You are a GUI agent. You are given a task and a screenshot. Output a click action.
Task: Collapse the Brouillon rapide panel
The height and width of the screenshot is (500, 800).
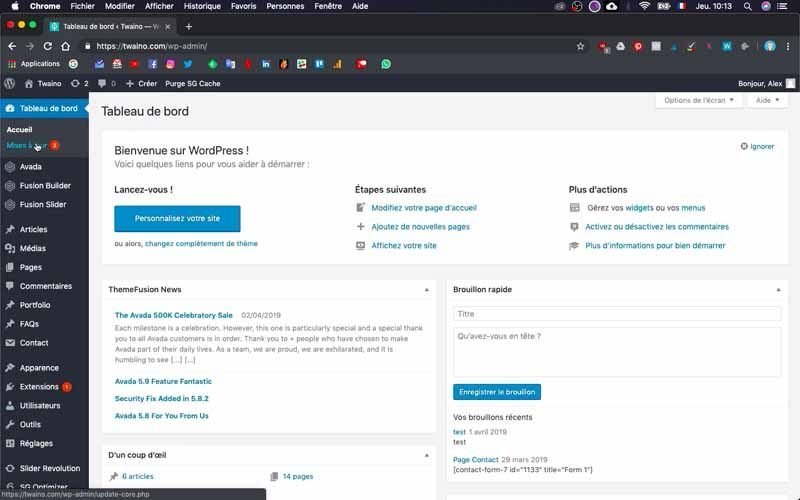(778, 290)
